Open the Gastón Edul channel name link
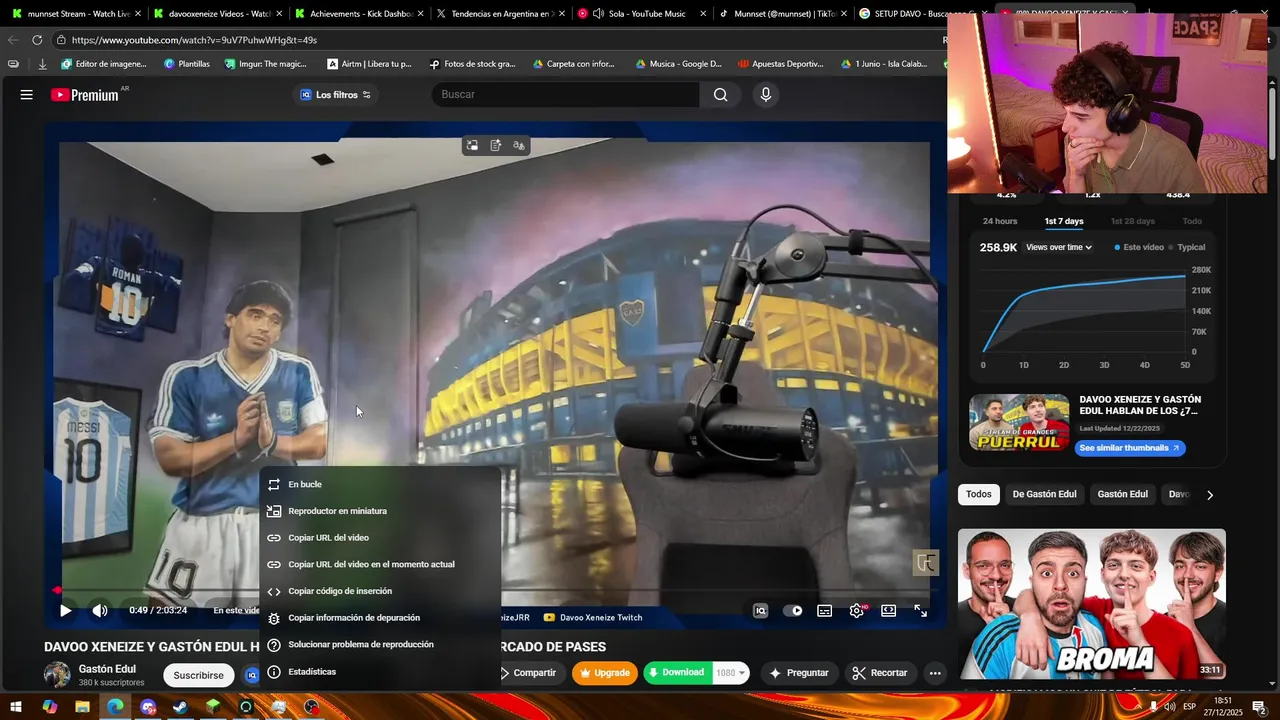Image resolution: width=1280 pixels, height=720 pixels. pyautogui.click(x=107, y=669)
